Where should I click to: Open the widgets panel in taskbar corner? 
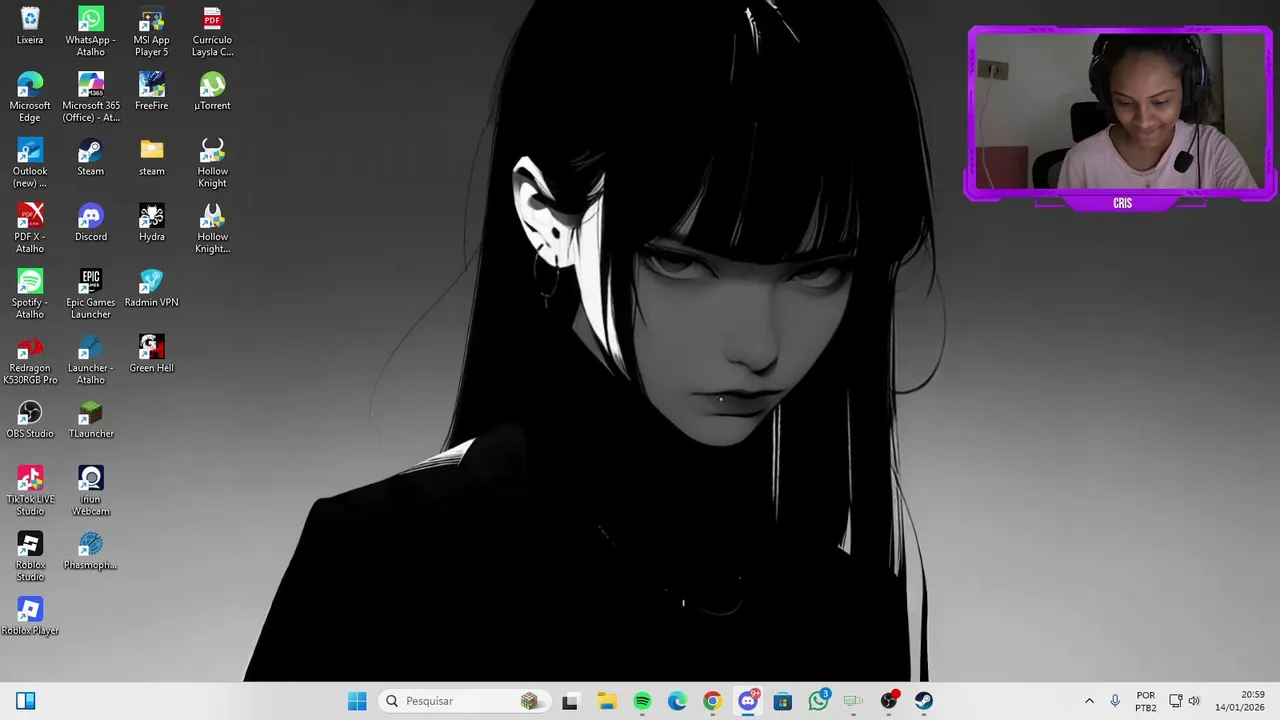[x=26, y=701]
